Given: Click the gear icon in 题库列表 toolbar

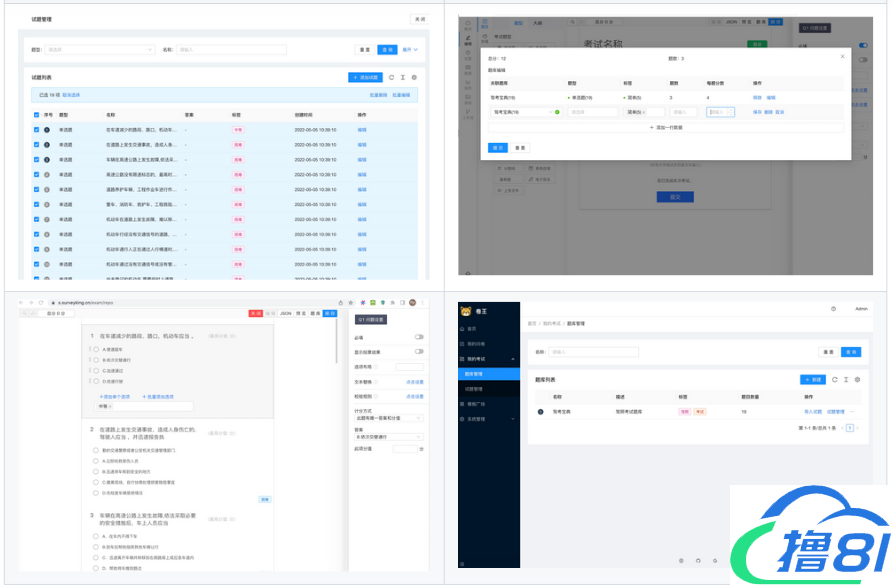Looking at the screenshot, I should pyautogui.click(x=857, y=380).
